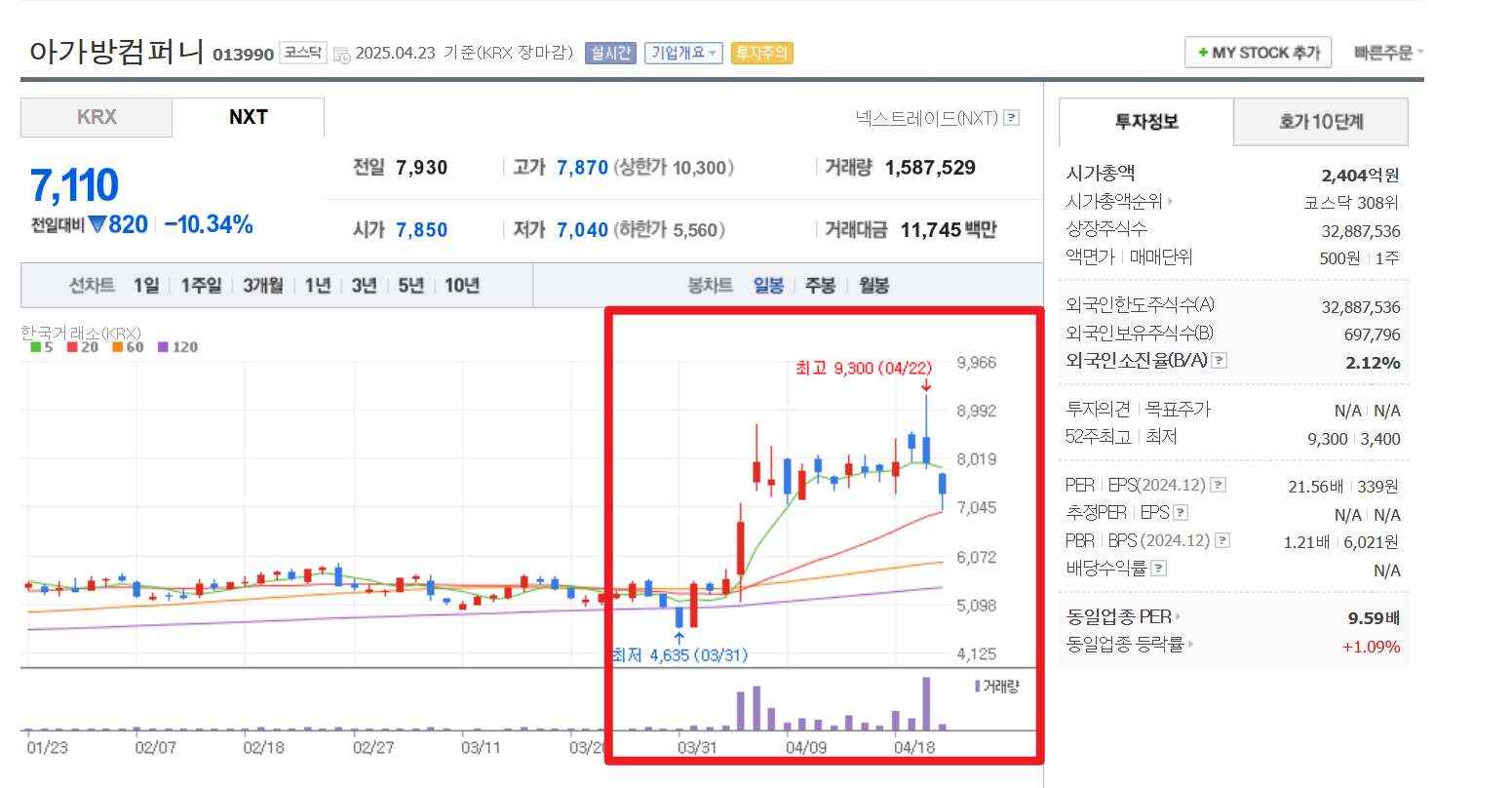Click the arrow next to 시가총액순위

tap(1170, 202)
